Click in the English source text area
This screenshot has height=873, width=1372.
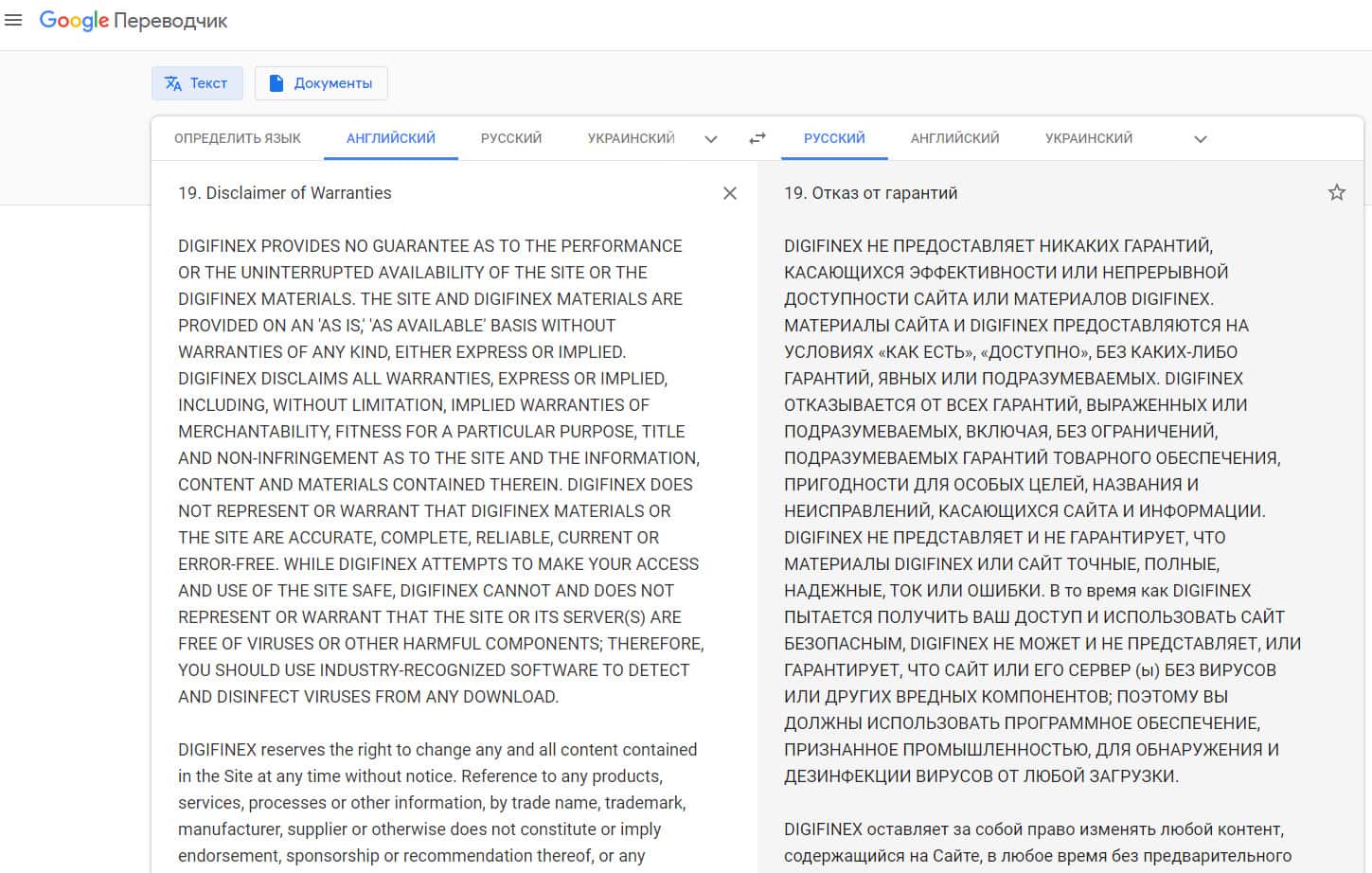point(441,524)
